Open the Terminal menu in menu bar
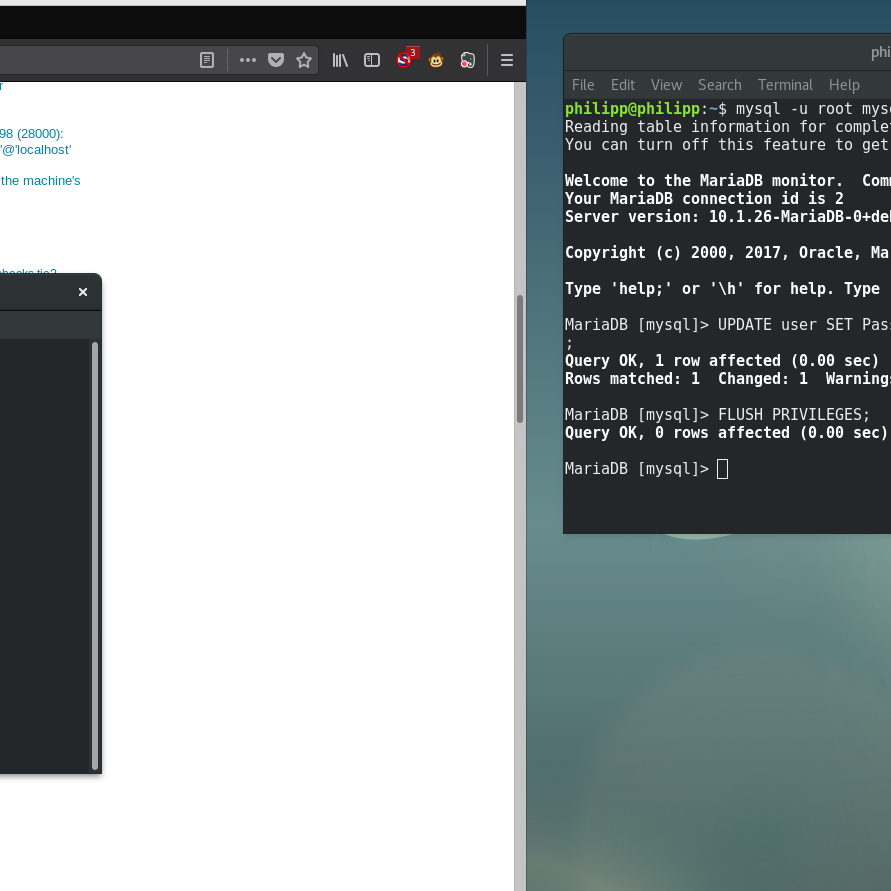The width and height of the screenshot is (891, 891). pyautogui.click(x=785, y=85)
